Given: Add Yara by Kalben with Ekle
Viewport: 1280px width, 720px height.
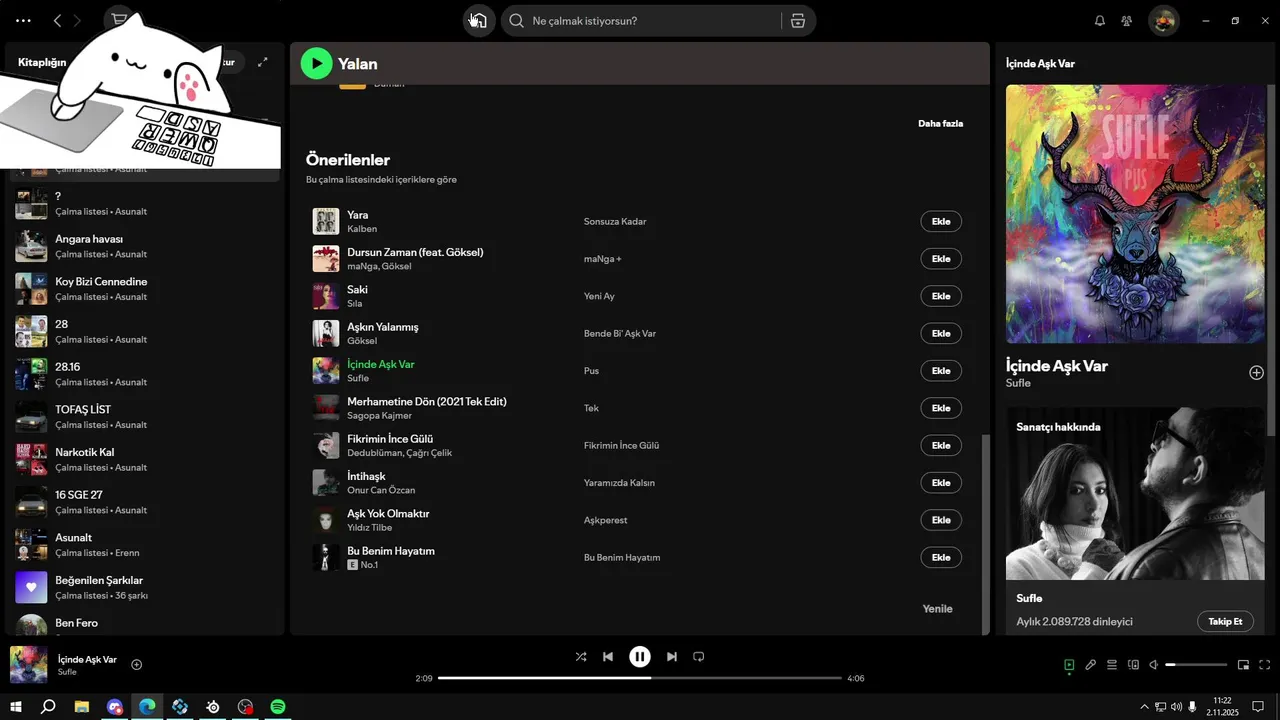Looking at the screenshot, I should pos(941,221).
